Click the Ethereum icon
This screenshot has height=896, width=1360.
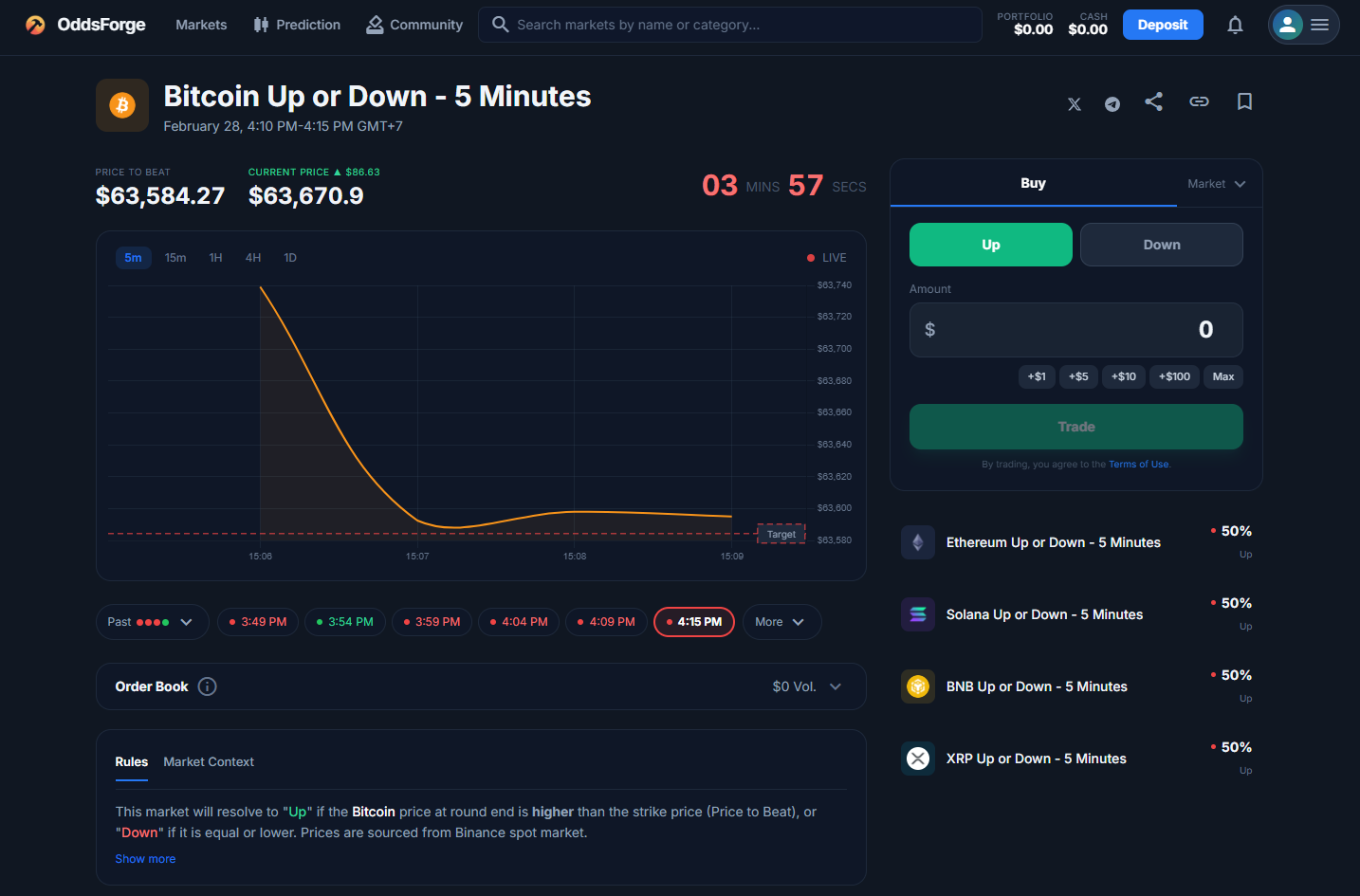click(x=918, y=542)
